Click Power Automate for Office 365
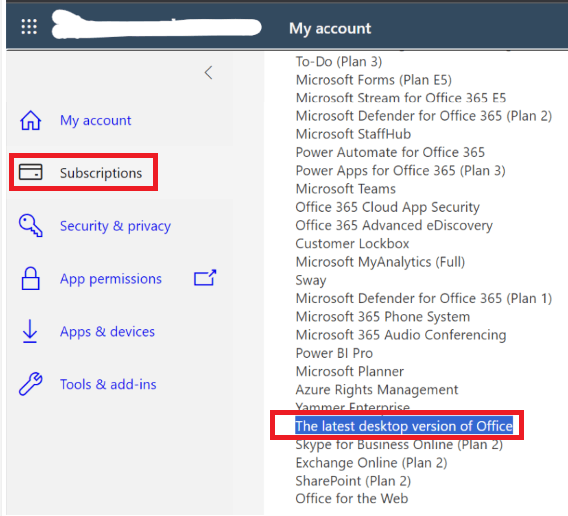Image resolution: width=568 pixels, height=516 pixels. [x=390, y=152]
